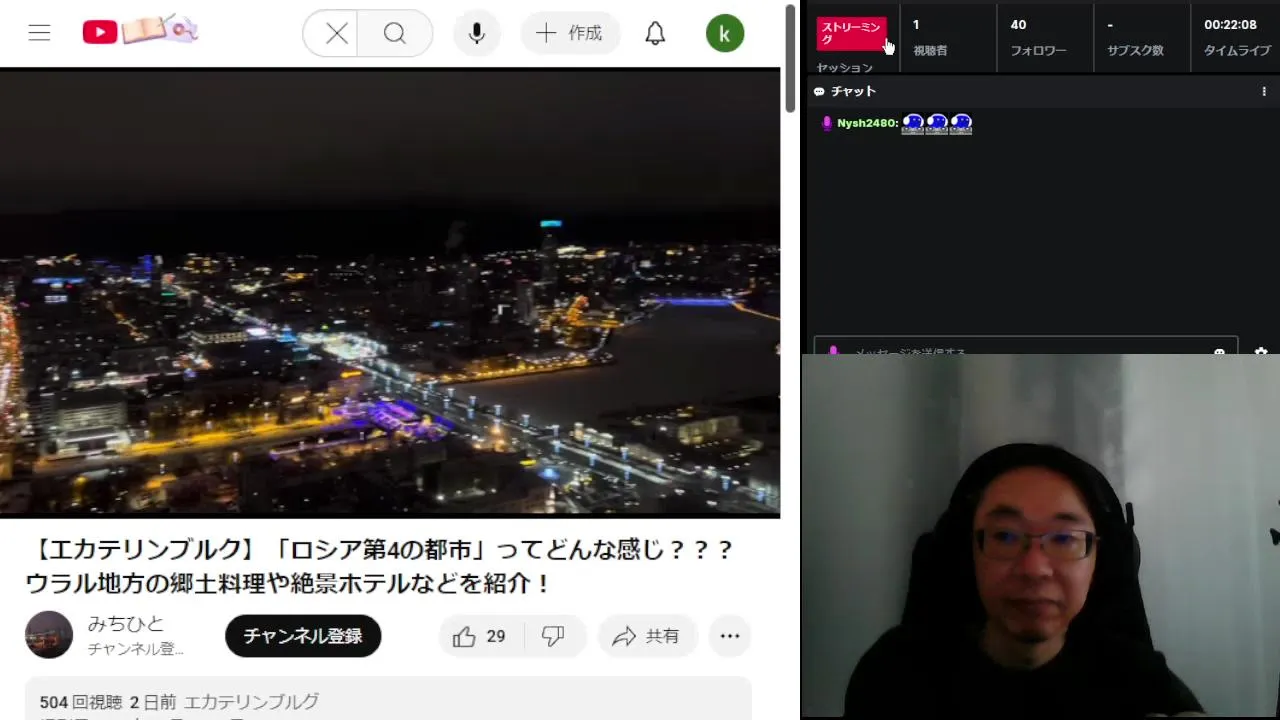
Task: Click the webcam feed overlay
Action: tap(1041, 536)
